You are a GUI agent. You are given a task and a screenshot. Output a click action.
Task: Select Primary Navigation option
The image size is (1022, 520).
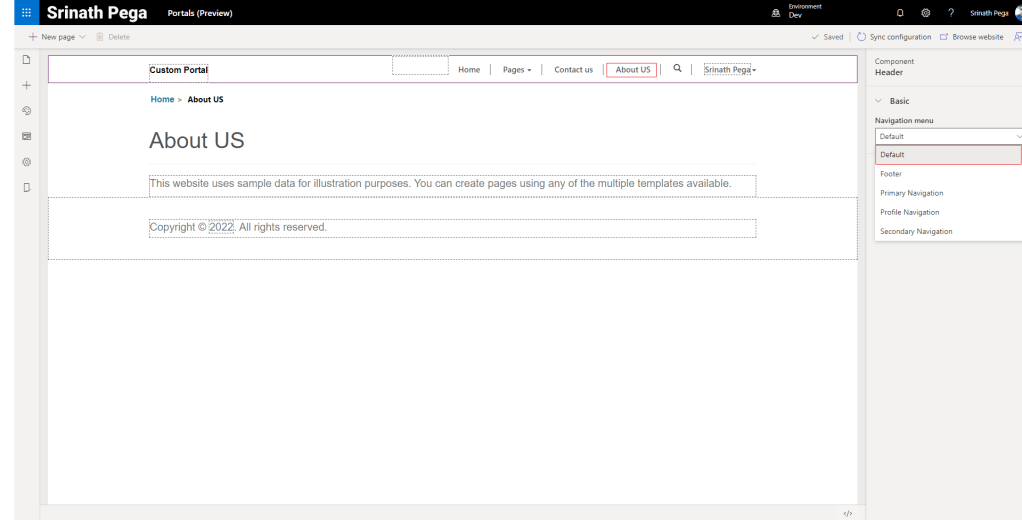tap(911, 193)
